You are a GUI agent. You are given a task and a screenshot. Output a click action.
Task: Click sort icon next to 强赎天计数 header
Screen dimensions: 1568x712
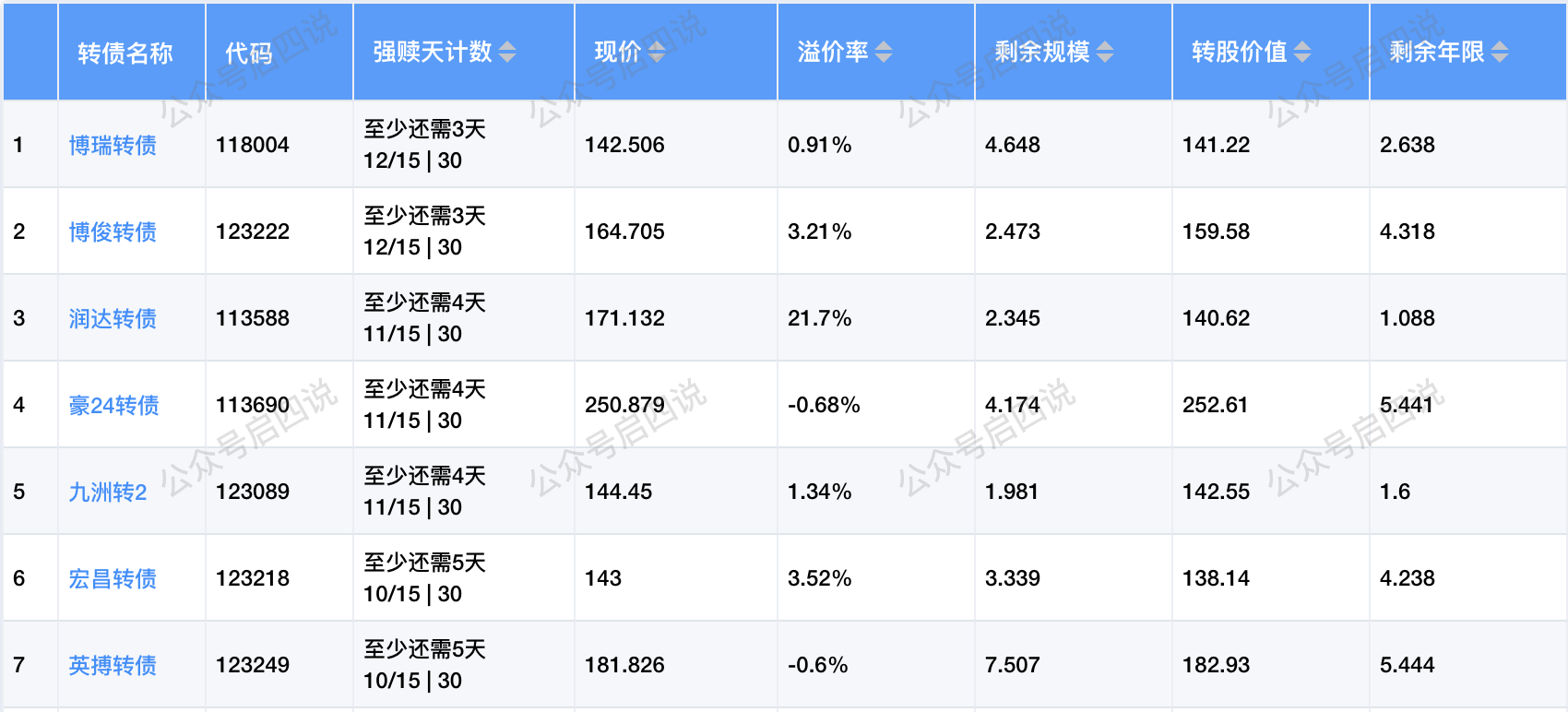[507, 53]
